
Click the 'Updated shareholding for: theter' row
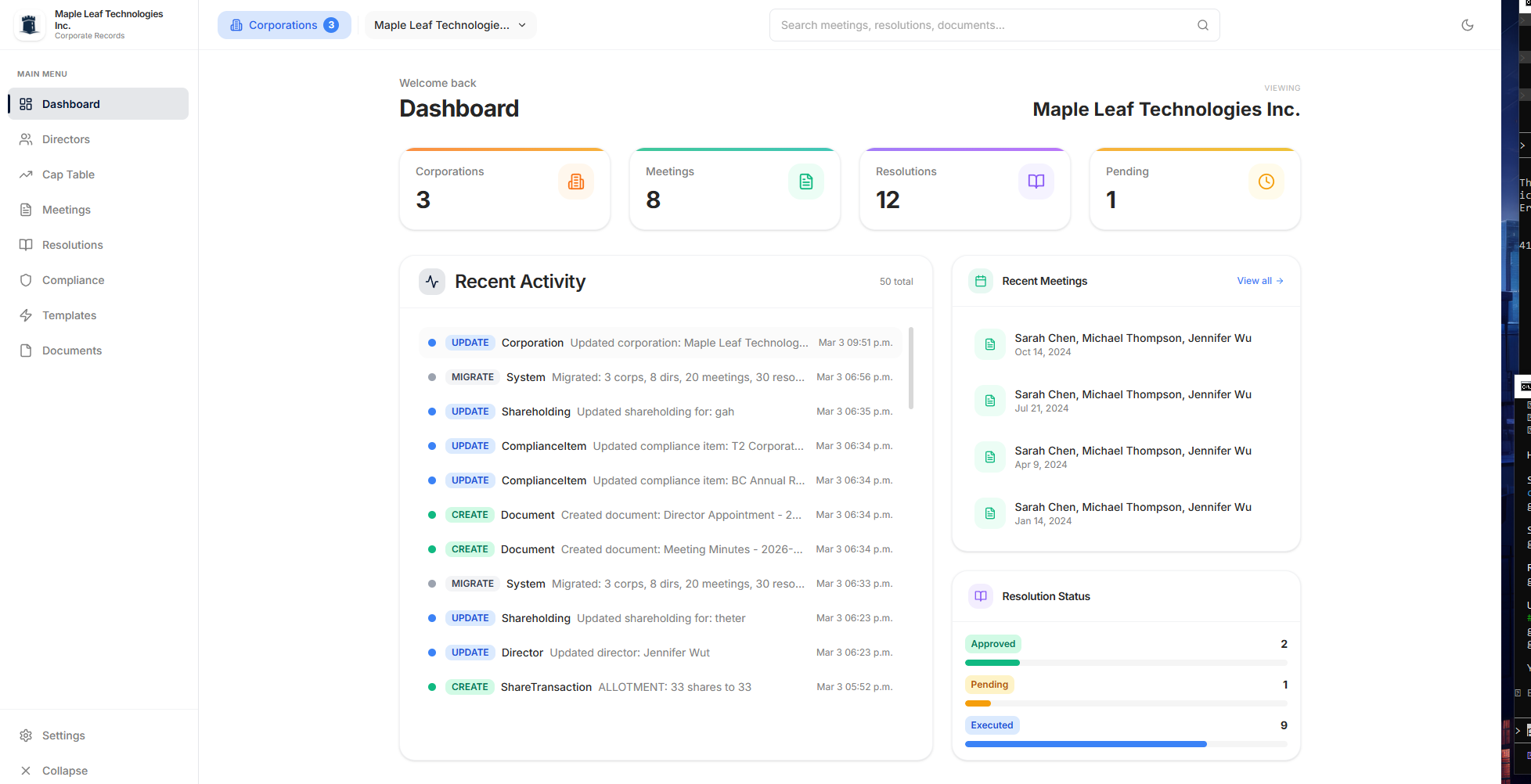pos(661,618)
